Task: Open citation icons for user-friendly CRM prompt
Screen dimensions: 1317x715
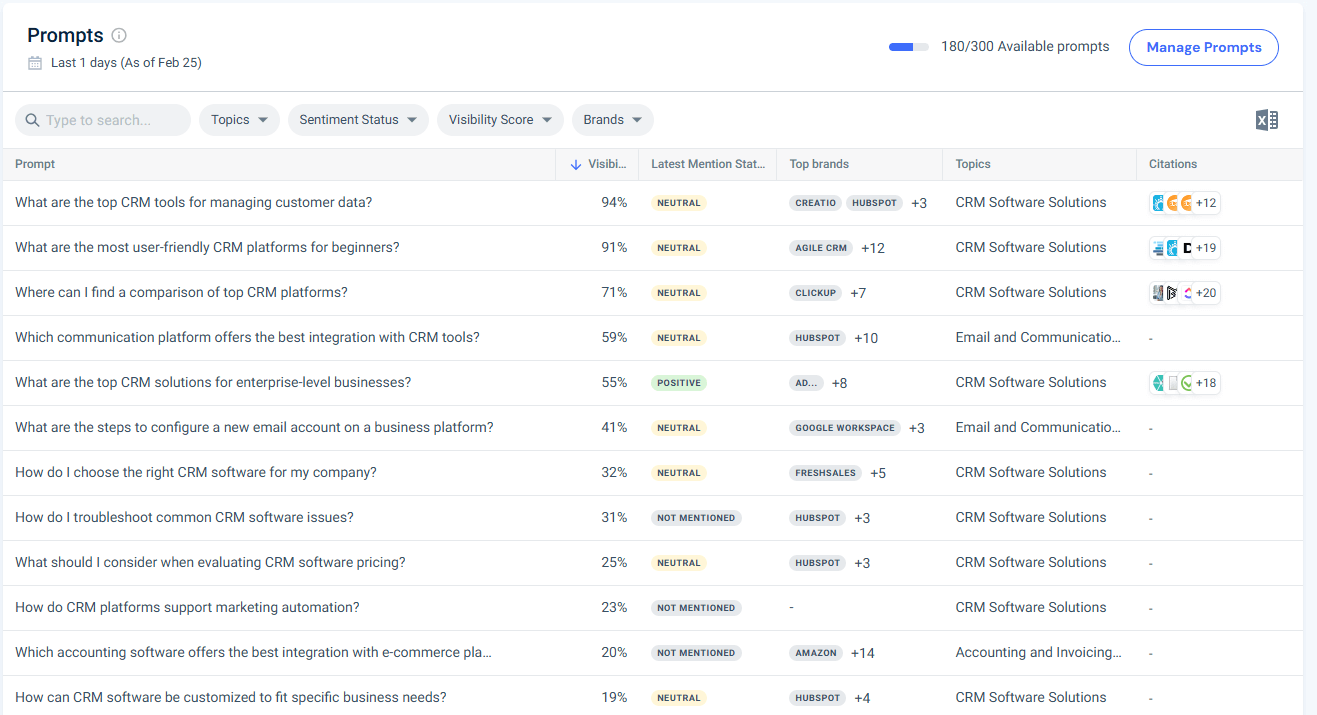Action: [1185, 248]
